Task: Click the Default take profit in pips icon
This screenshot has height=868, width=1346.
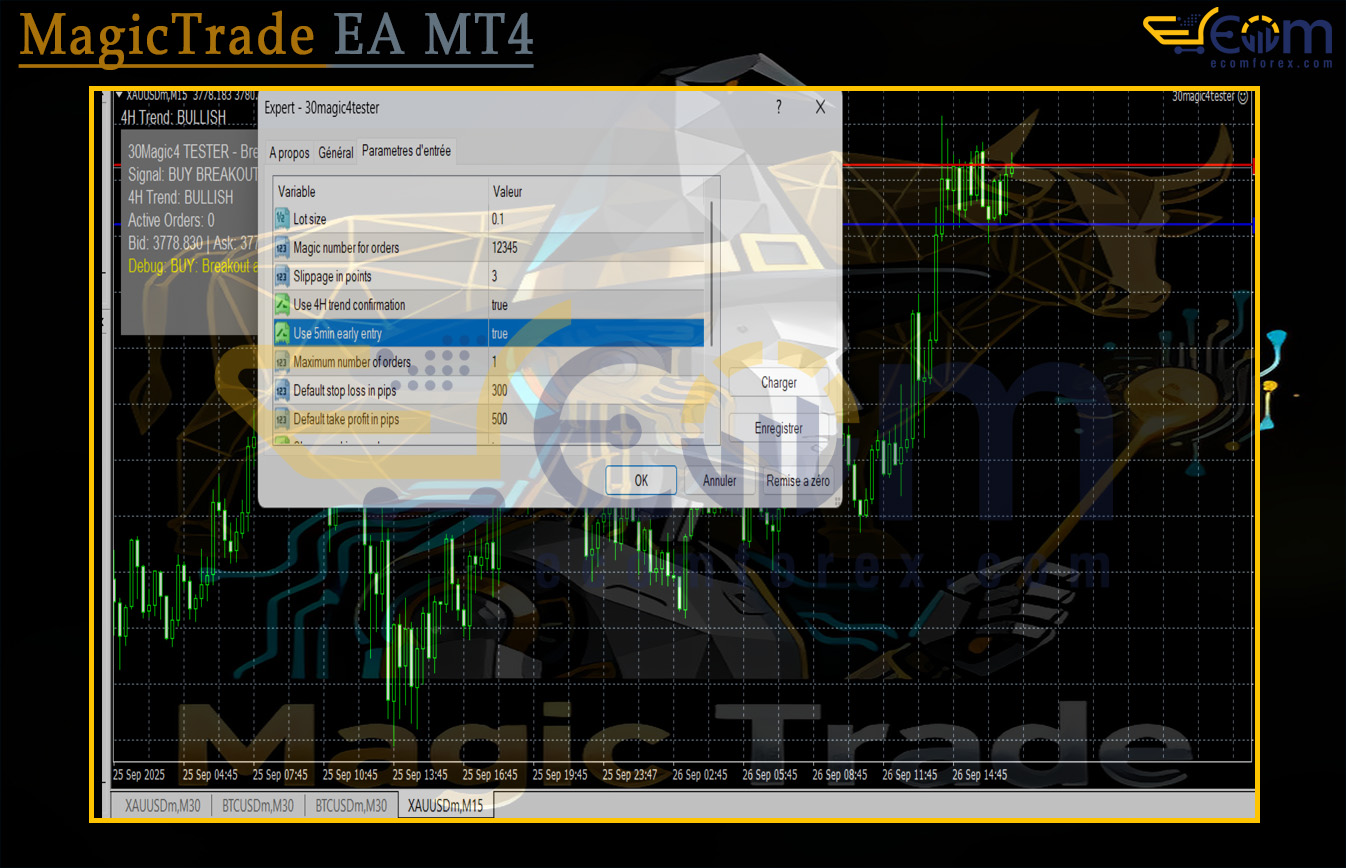Action: (x=281, y=419)
